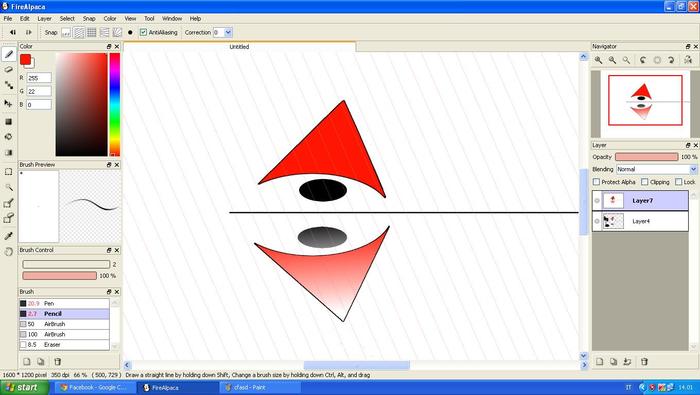
Task: Select the Eraser tool in left toolbar
Action: click(x=8, y=70)
